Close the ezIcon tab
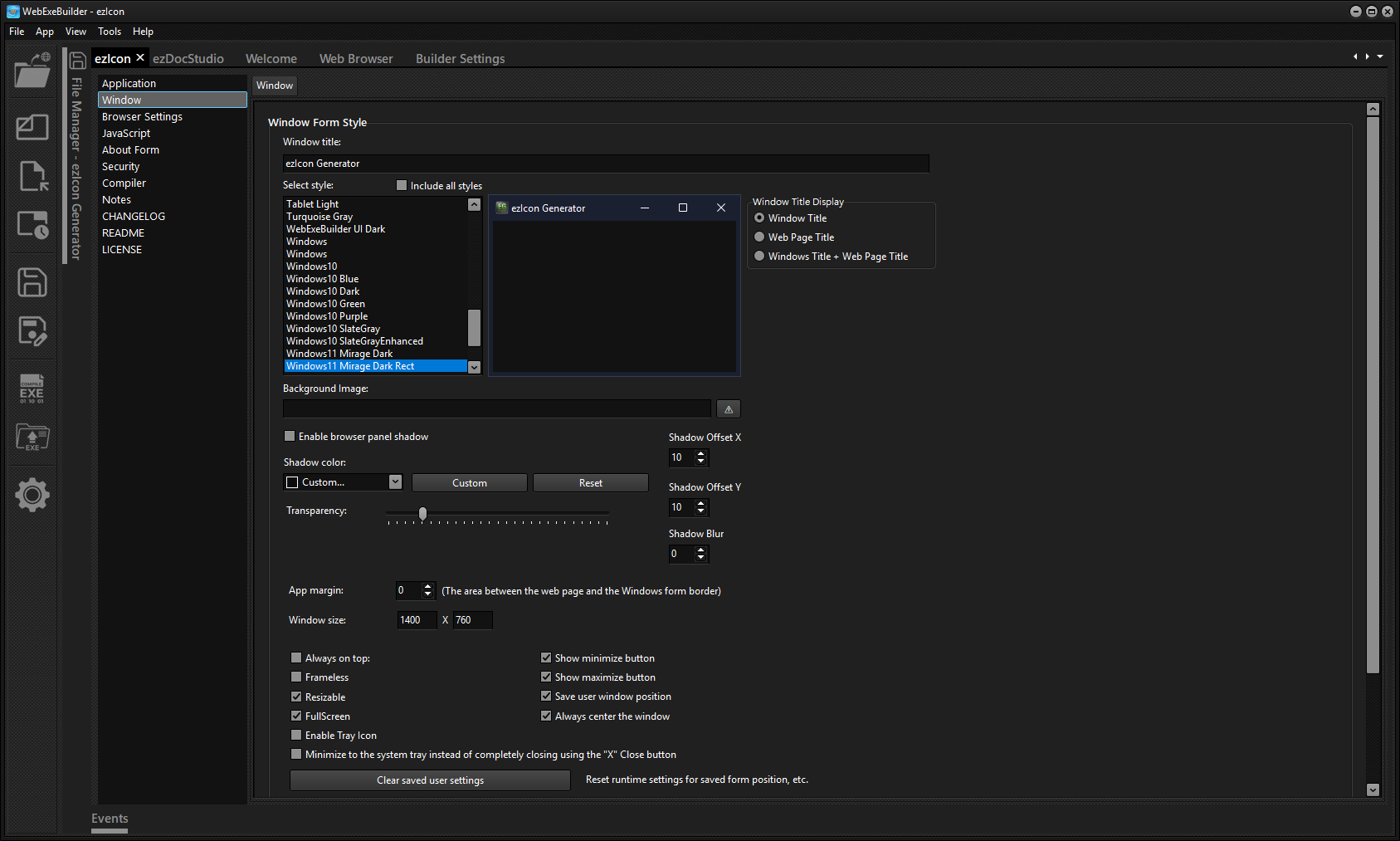This screenshot has width=1400, height=841. [x=140, y=57]
